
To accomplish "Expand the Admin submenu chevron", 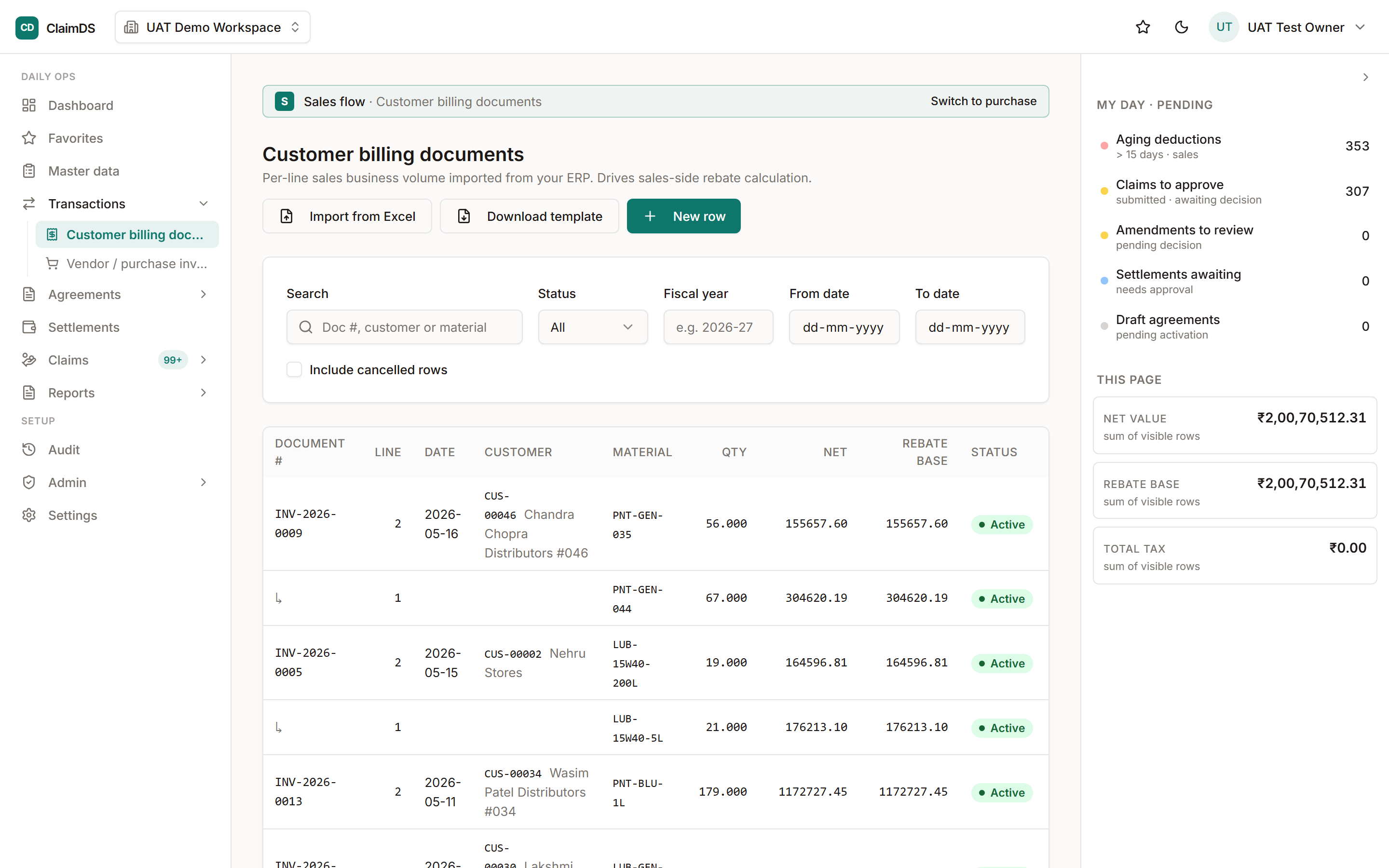I will pyautogui.click(x=203, y=482).
